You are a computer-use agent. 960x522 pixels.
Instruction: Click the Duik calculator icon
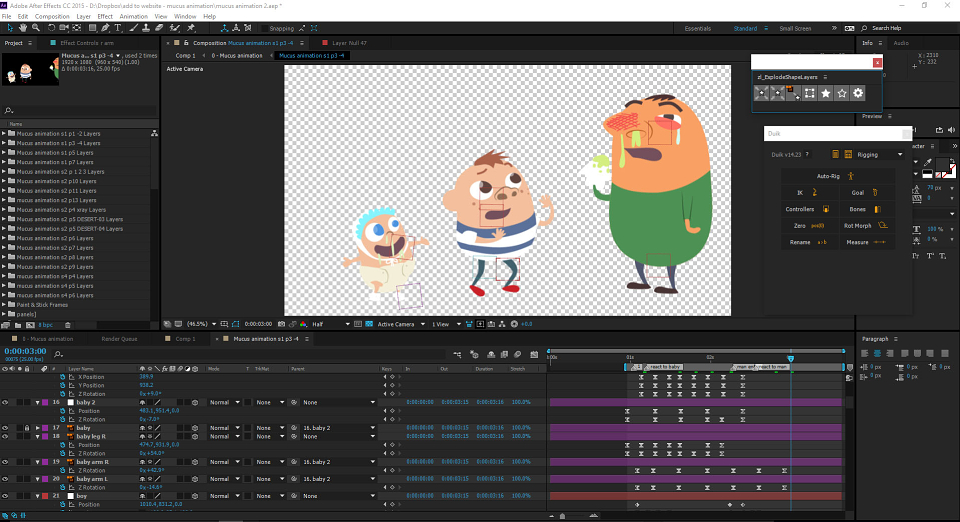point(836,154)
